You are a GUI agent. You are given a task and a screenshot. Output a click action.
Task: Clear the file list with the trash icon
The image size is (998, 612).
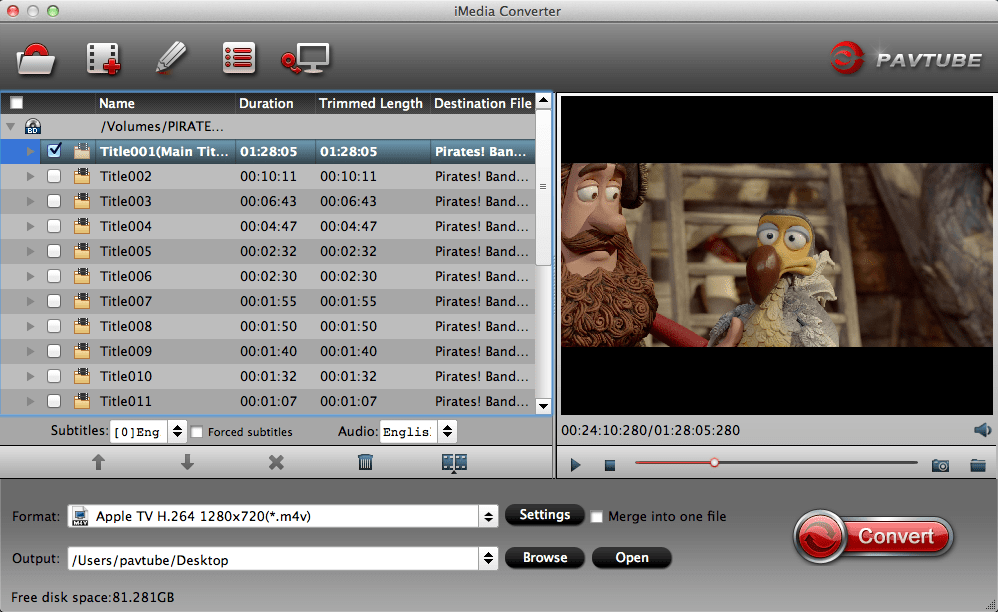(365, 462)
